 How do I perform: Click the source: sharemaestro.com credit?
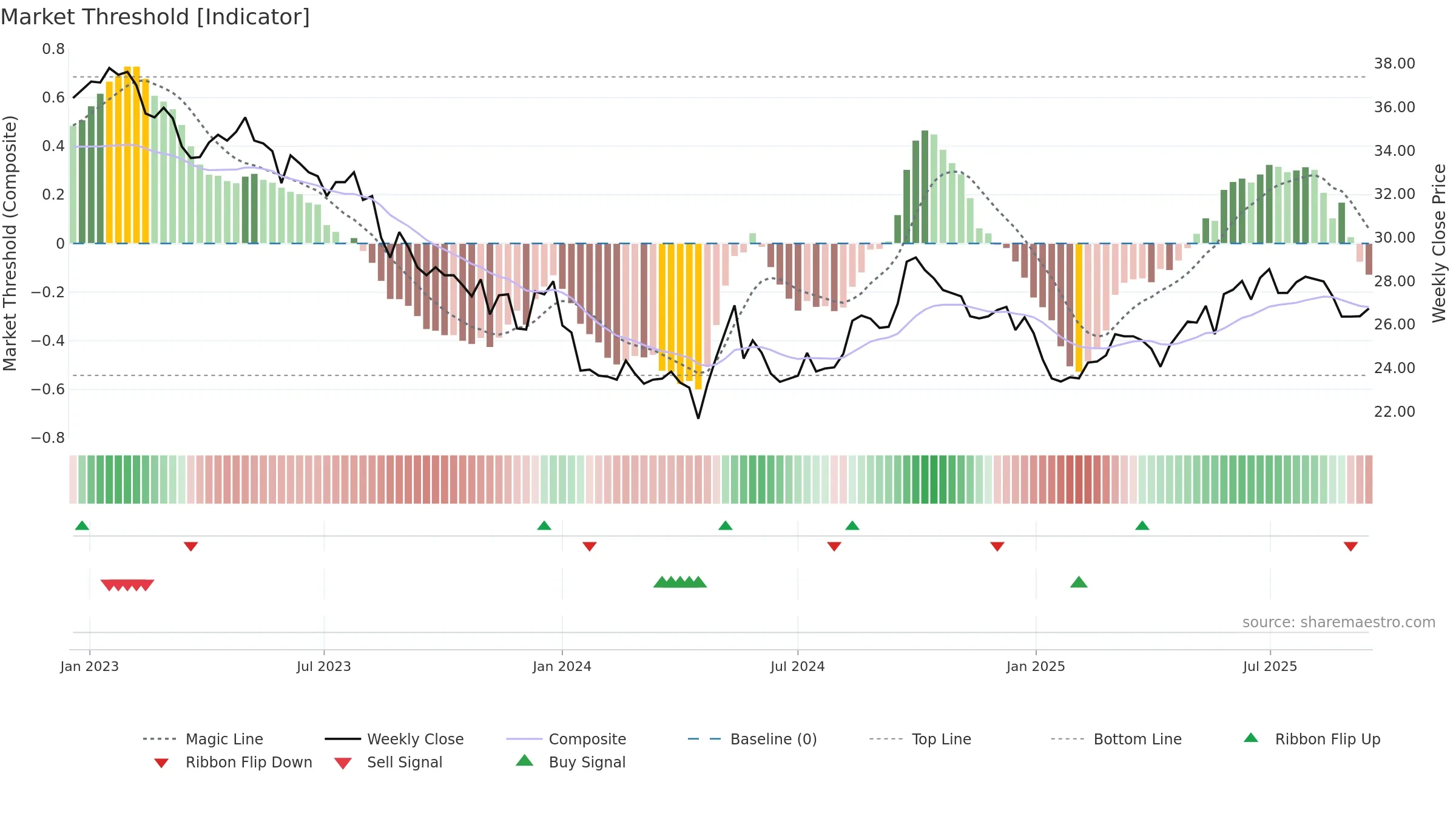pos(1339,622)
